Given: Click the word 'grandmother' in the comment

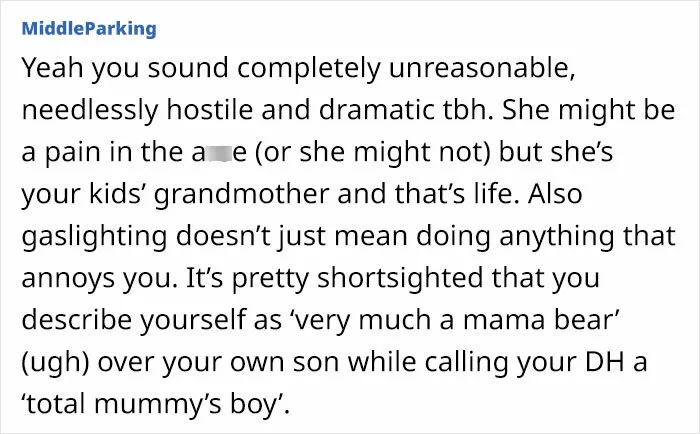Looking at the screenshot, I should 242,195.
